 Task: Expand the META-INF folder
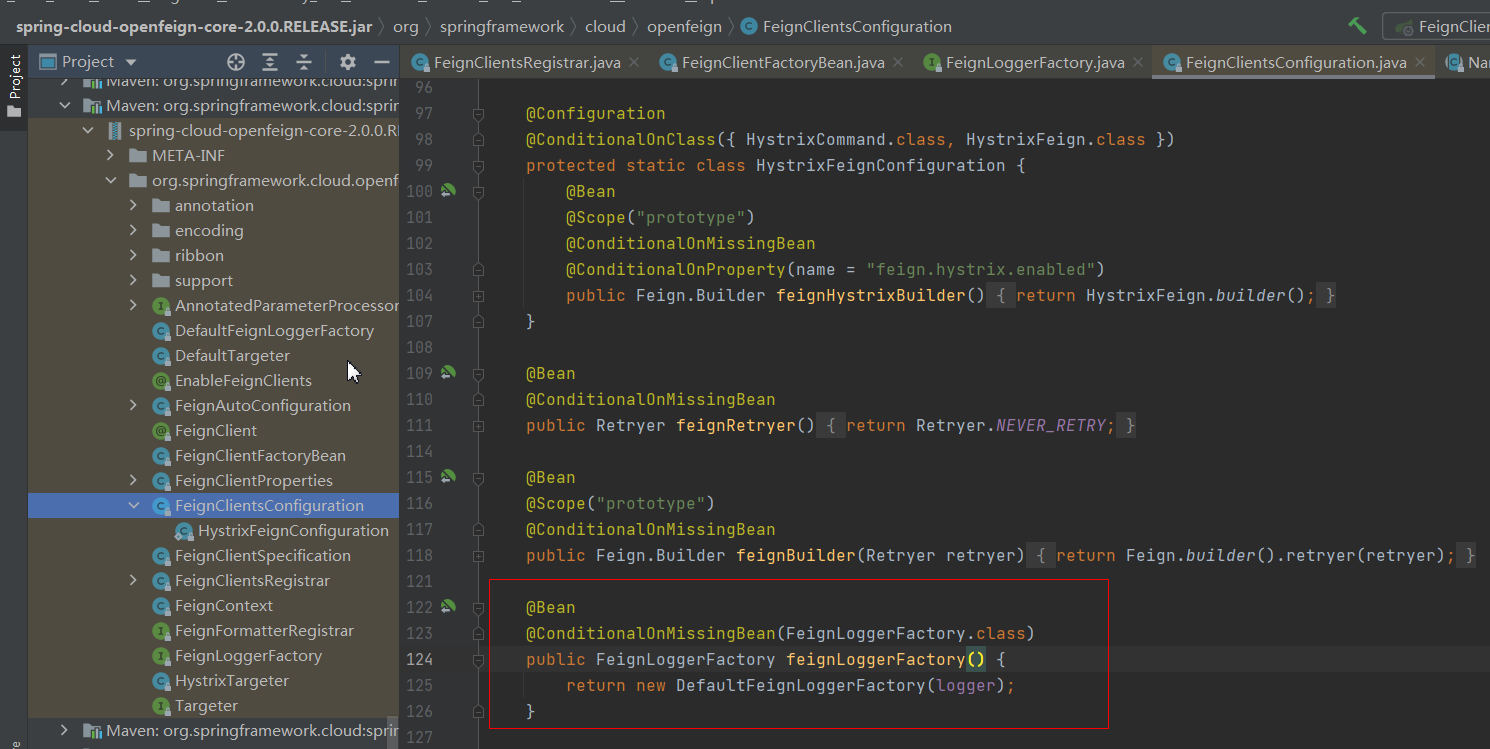tap(111, 156)
